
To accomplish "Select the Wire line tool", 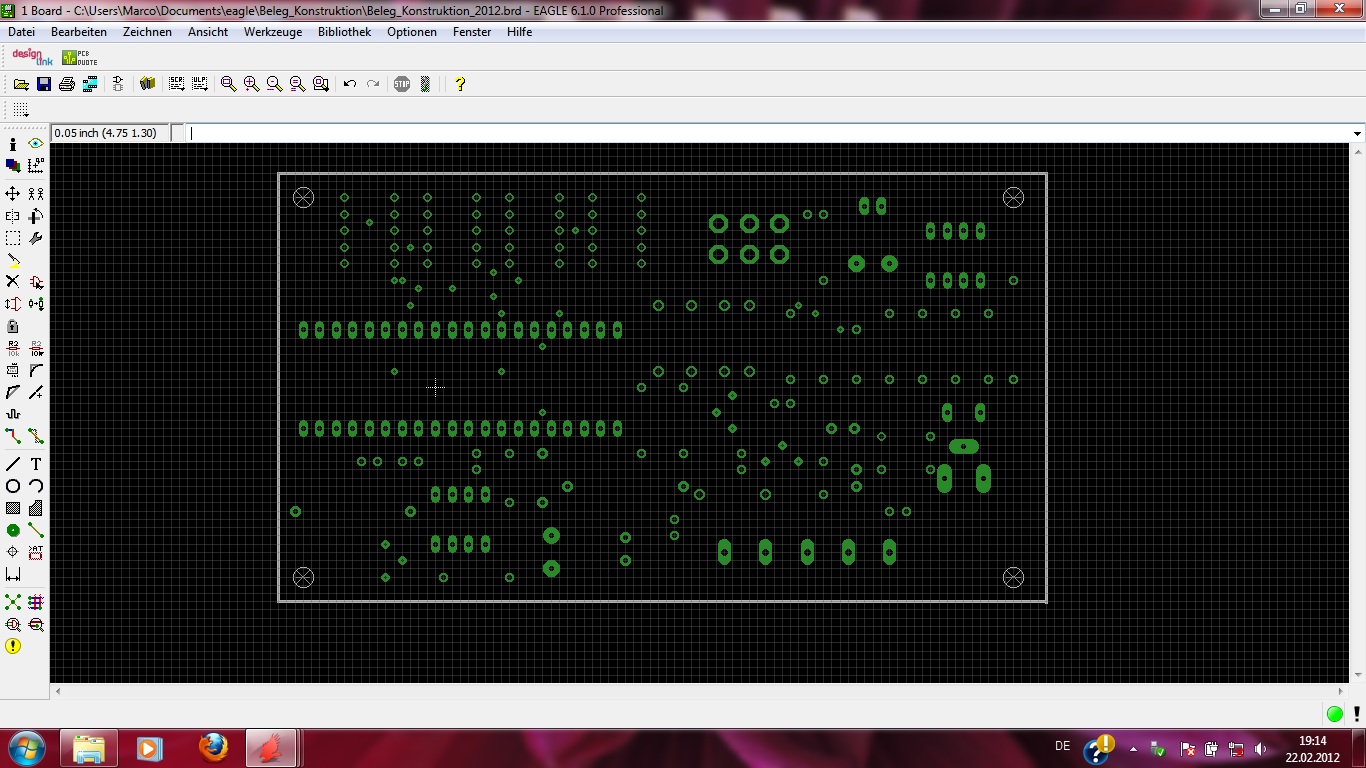I will (13, 464).
